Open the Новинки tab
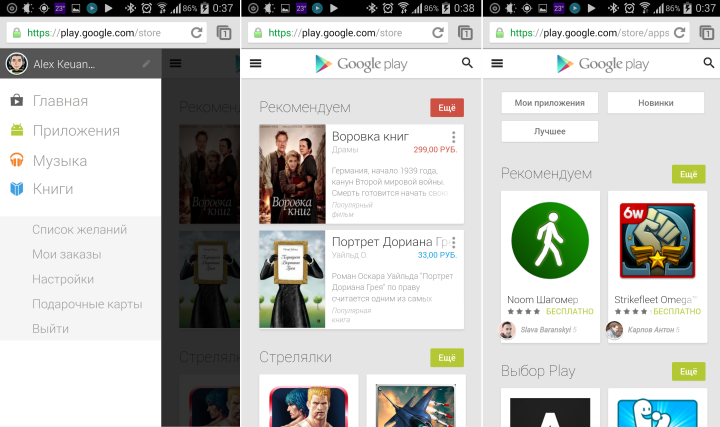The width and height of the screenshot is (720, 427). pos(656,103)
